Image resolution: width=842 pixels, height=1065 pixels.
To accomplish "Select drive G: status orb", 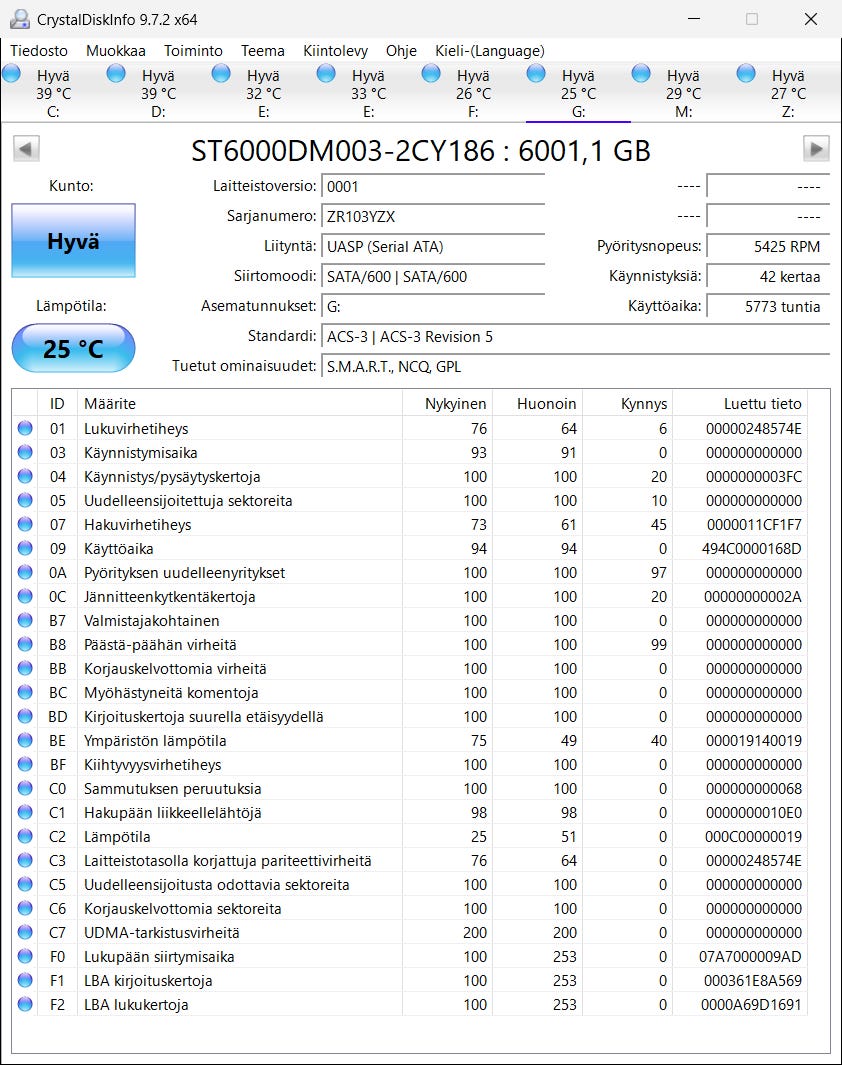I will [536, 73].
